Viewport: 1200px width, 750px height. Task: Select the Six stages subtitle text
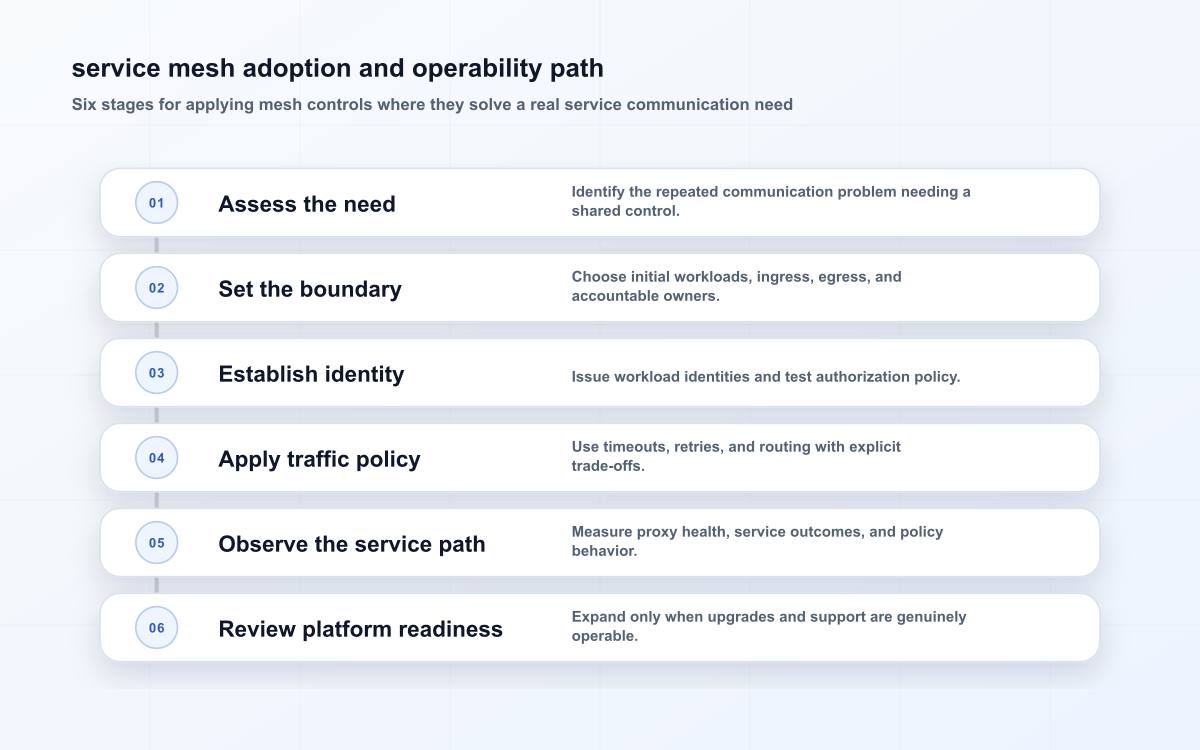[432, 105]
